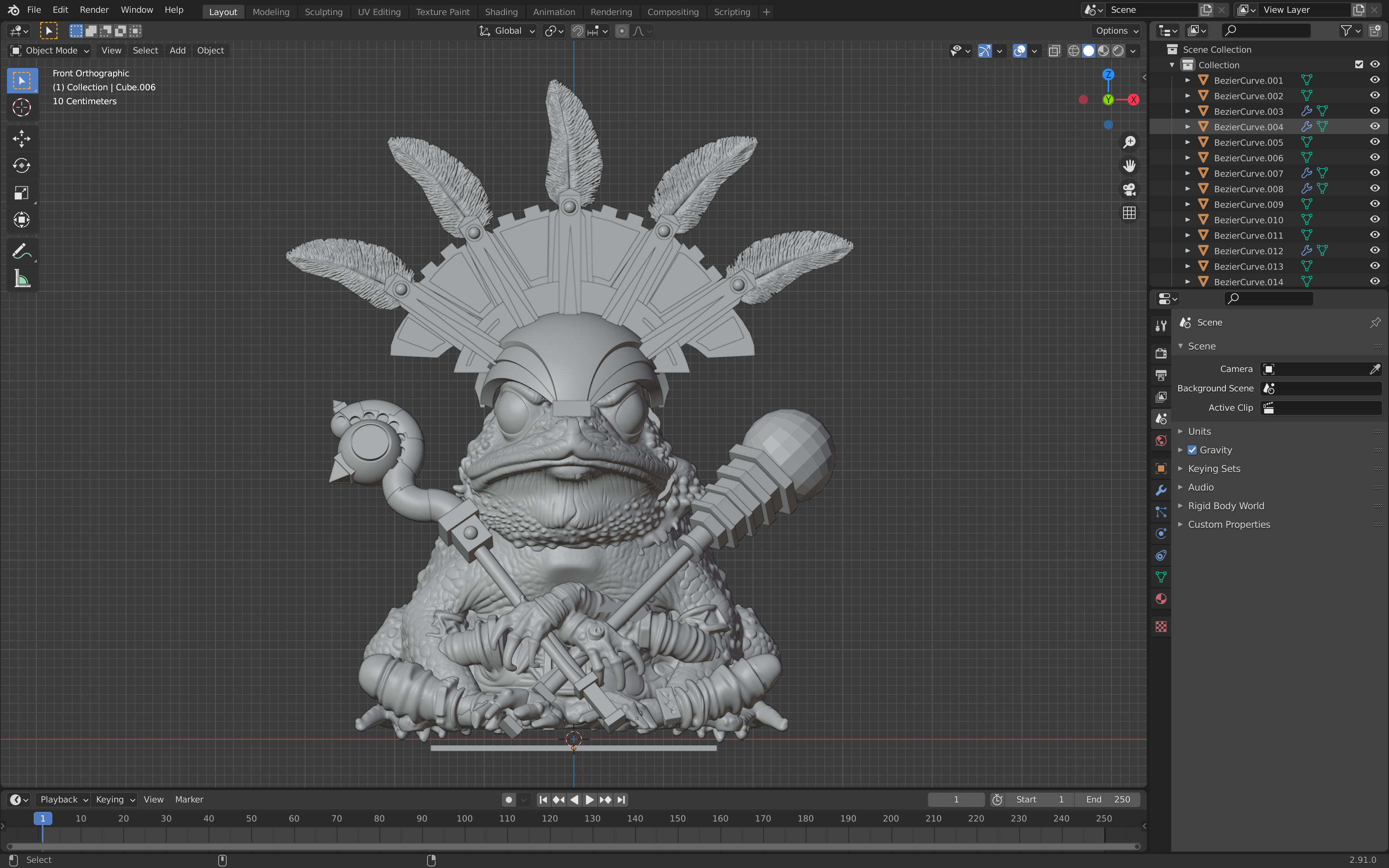Open the World properties tab
Viewport: 1389px width, 868px height.
pyautogui.click(x=1161, y=441)
